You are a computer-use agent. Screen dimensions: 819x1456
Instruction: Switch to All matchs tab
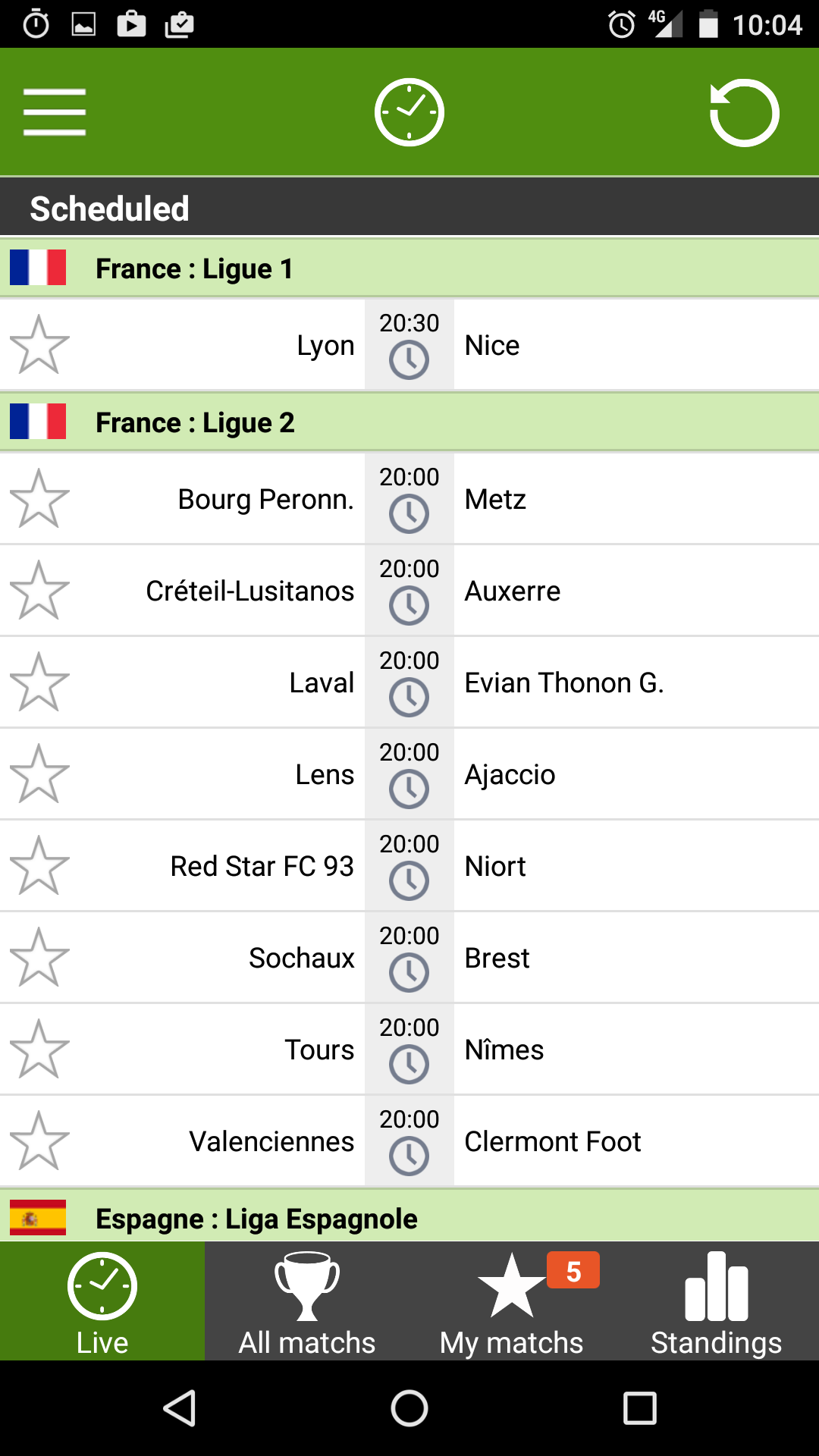click(x=307, y=1301)
